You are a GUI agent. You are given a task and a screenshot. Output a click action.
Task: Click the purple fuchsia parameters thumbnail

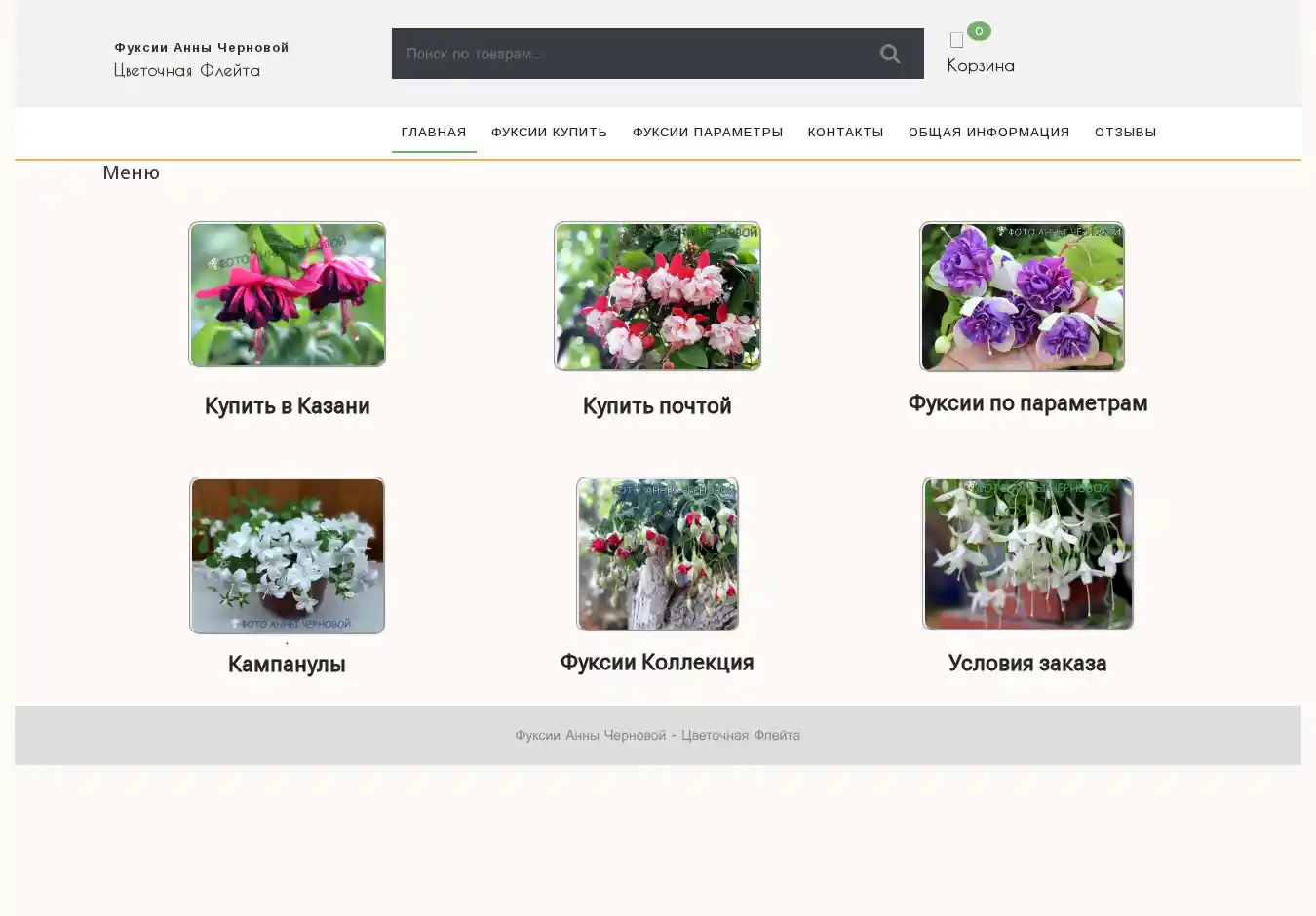1022,296
